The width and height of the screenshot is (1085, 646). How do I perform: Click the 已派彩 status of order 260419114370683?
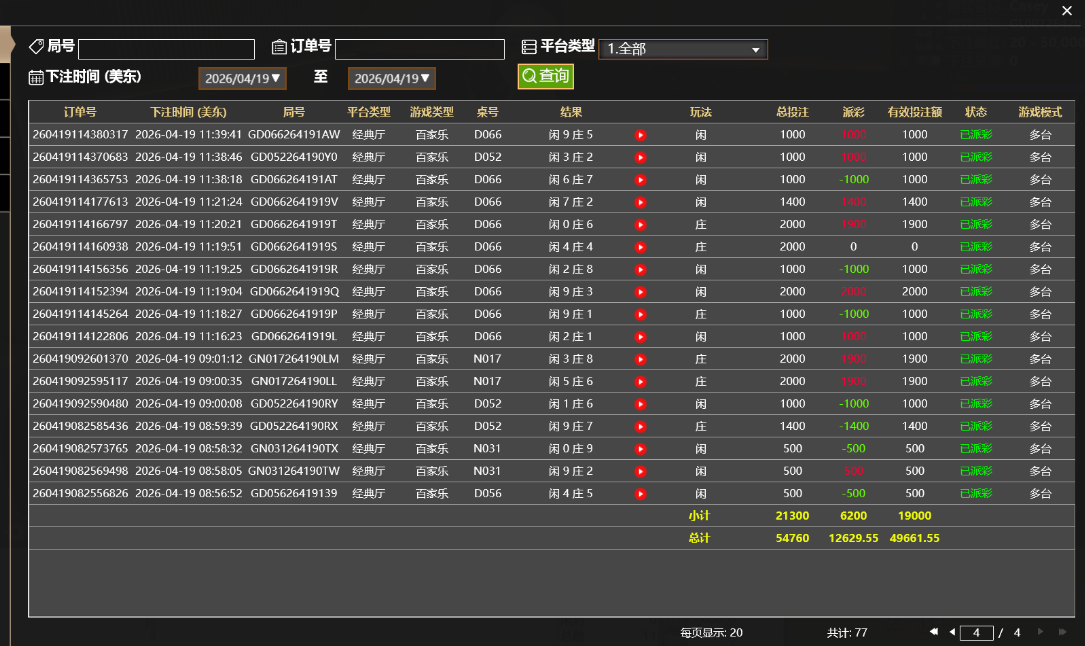(976, 157)
